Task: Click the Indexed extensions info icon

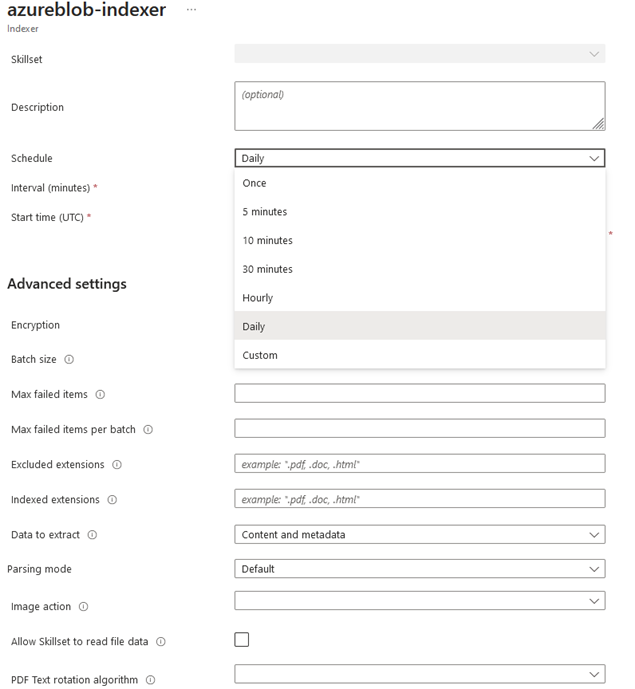Action: tap(112, 499)
